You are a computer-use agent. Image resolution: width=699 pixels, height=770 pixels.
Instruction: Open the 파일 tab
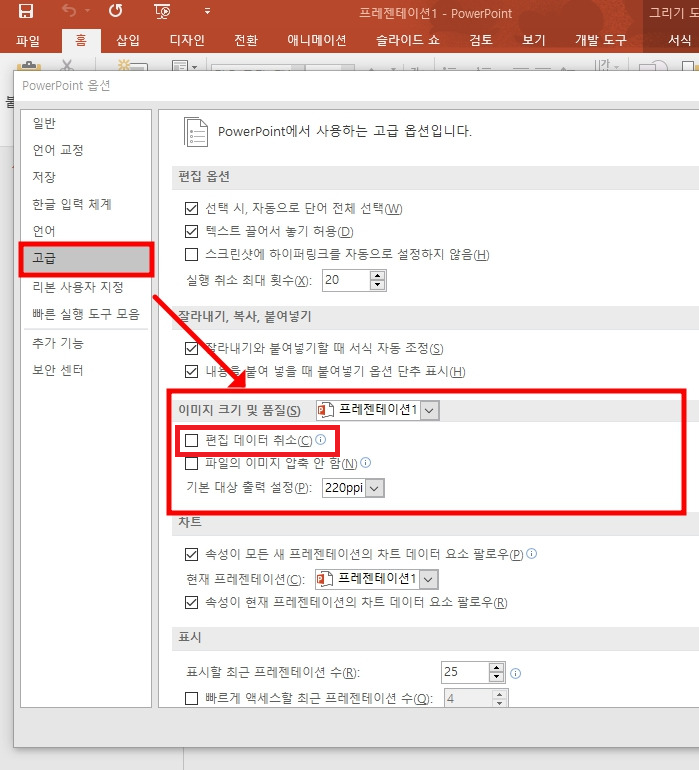coord(28,40)
